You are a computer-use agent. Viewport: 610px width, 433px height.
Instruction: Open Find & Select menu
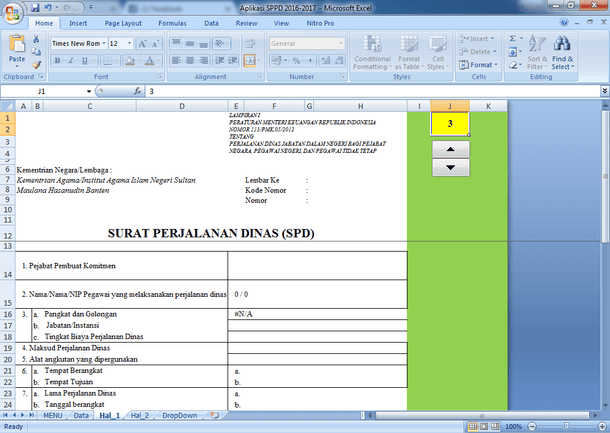click(563, 53)
